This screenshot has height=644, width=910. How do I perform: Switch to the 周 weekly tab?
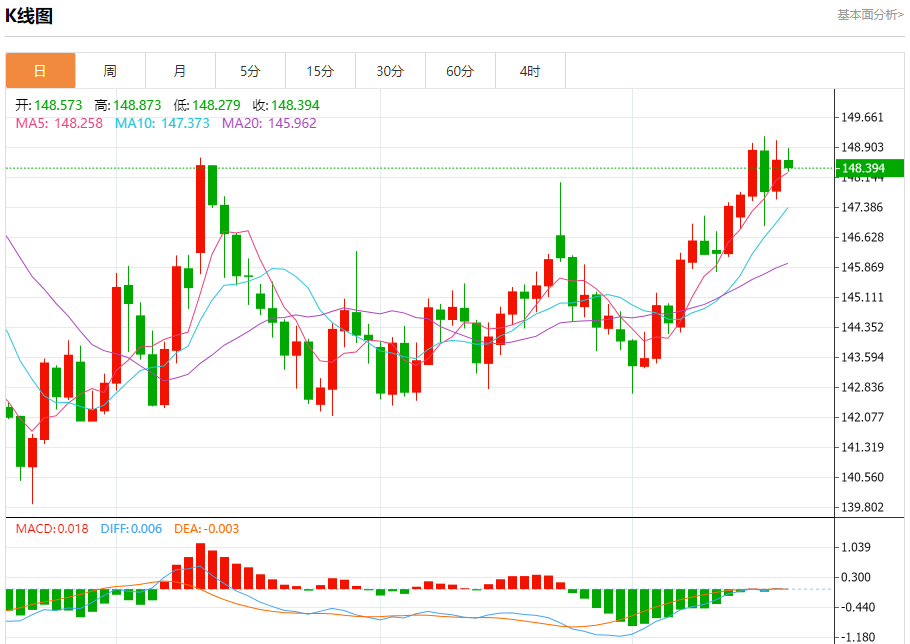coord(110,71)
